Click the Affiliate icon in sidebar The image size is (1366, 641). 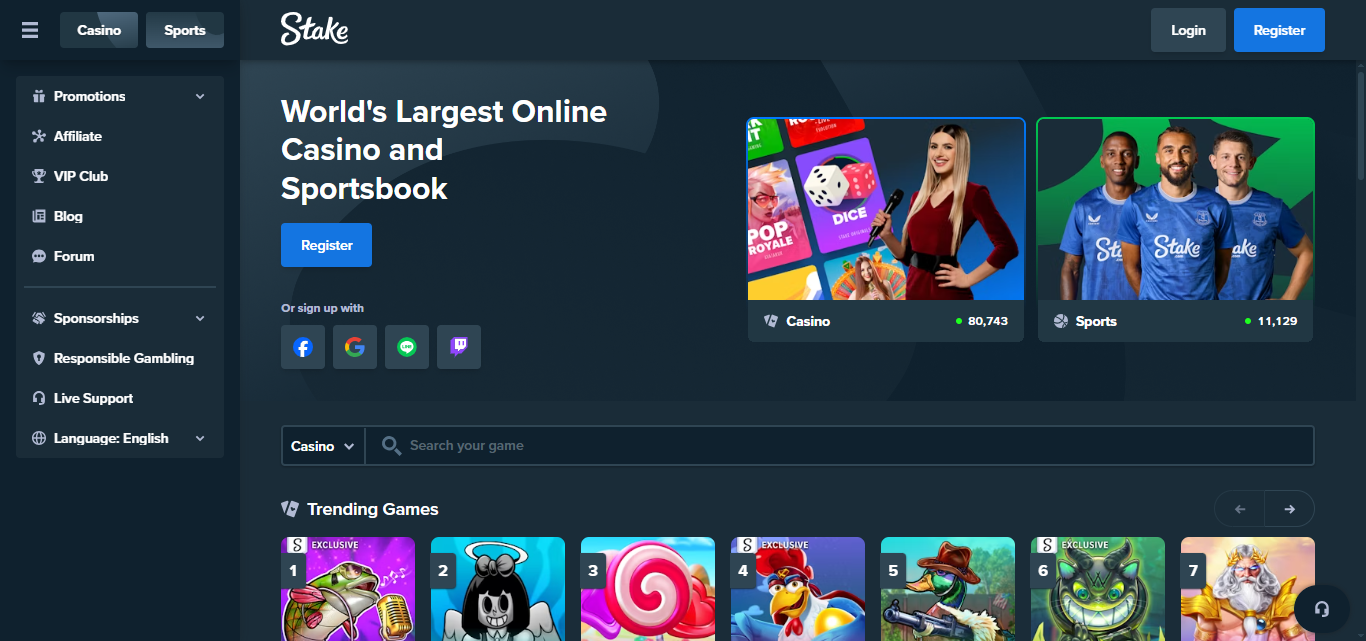coord(39,136)
